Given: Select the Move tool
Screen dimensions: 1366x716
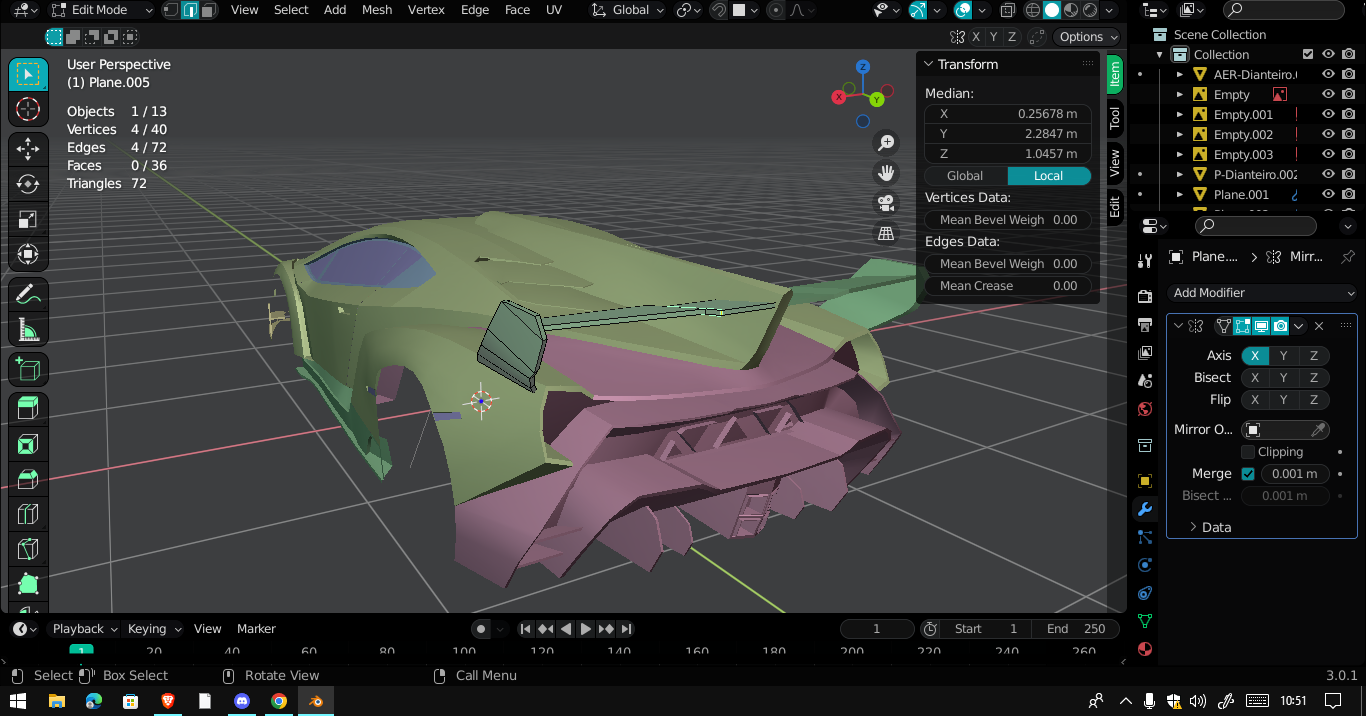Looking at the screenshot, I should tap(28, 149).
